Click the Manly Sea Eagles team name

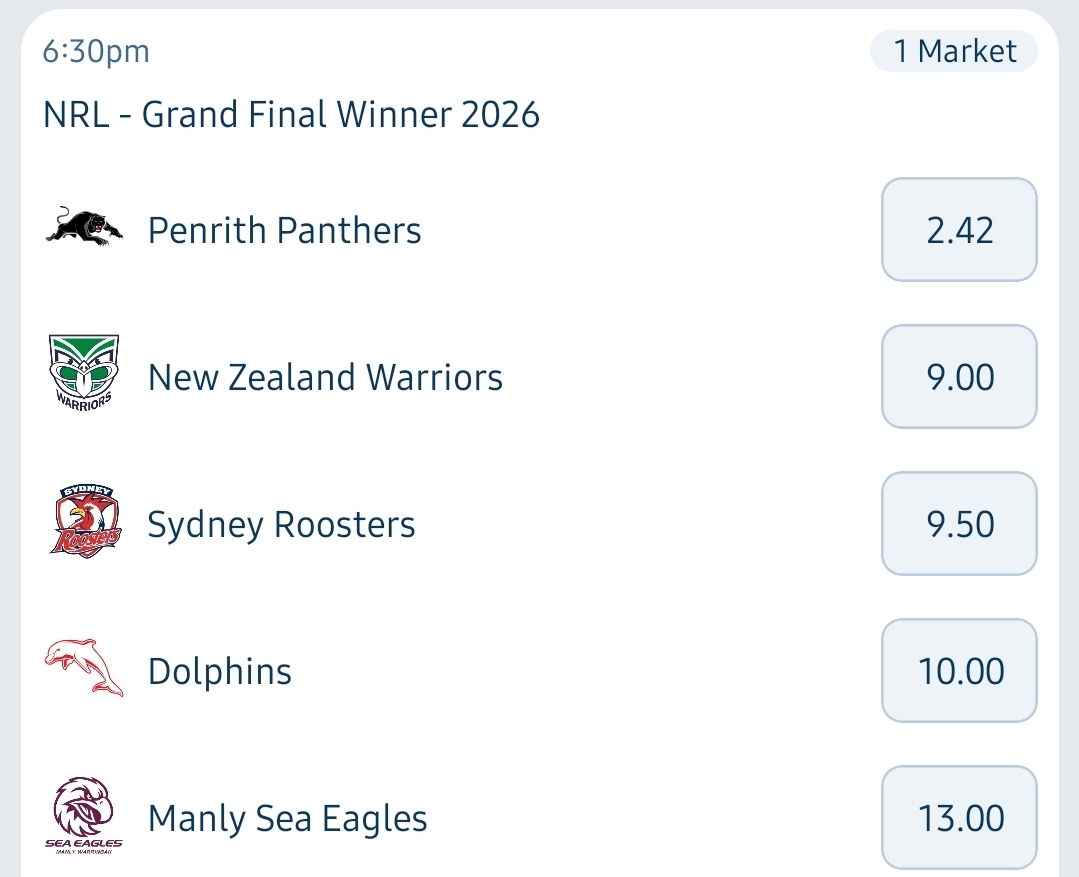coord(288,819)
